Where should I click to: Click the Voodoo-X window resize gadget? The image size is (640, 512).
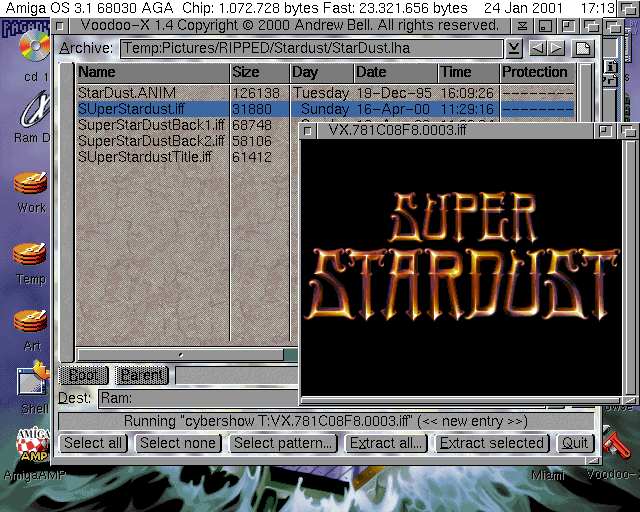[x=593, y=461]
